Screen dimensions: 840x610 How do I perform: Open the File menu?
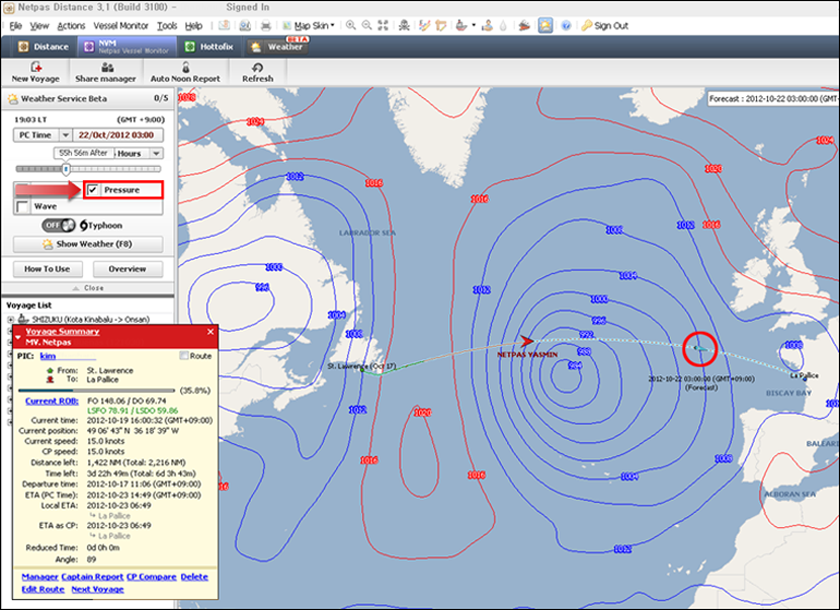[x=16, y=26]
